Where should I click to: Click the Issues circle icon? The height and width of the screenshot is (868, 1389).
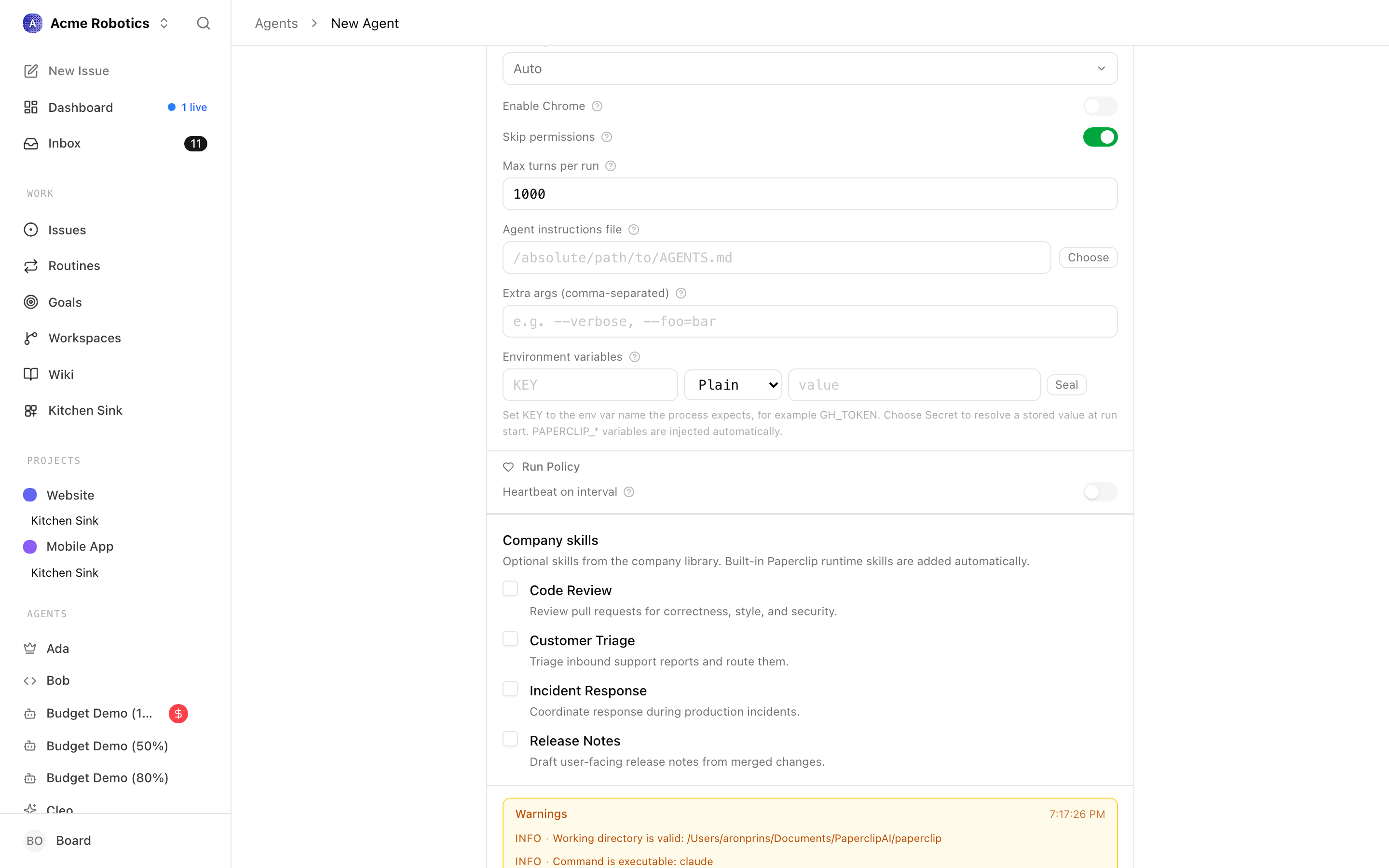tap(31, 230)
